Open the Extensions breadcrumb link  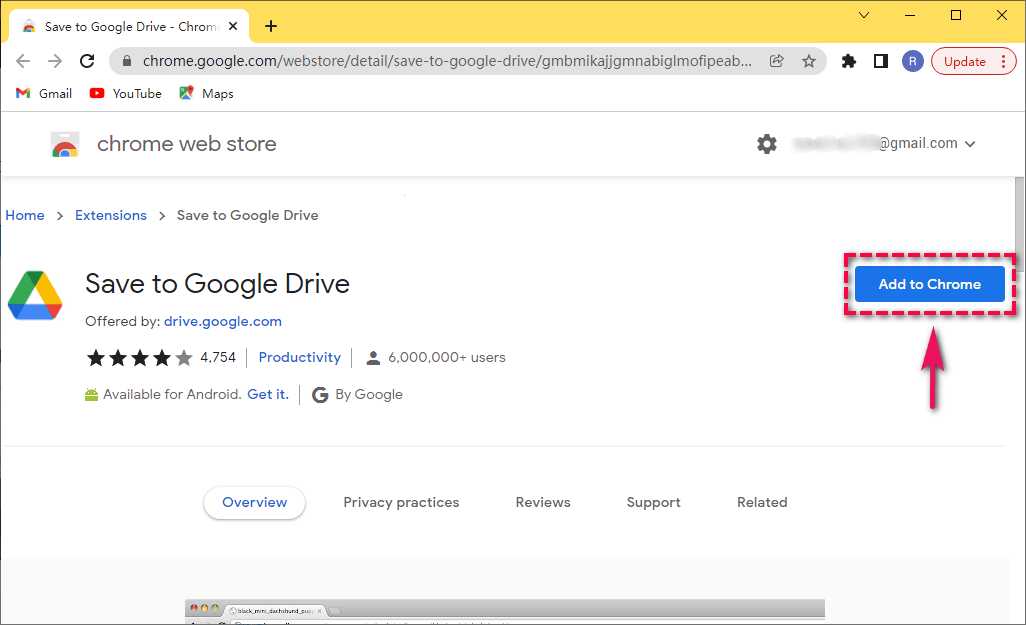(x=110, y=215)
